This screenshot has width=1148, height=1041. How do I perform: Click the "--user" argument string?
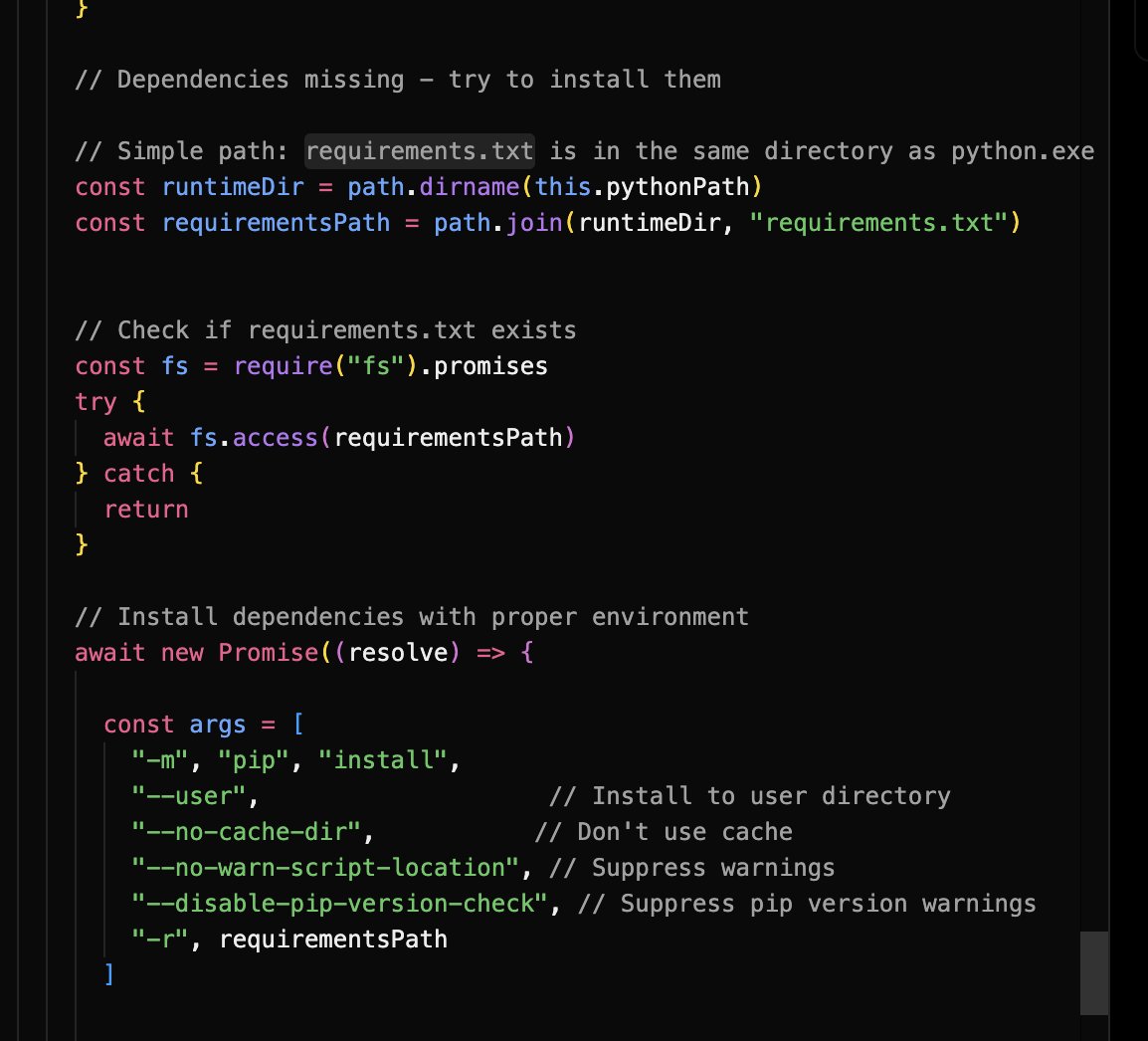pos(189,796)
